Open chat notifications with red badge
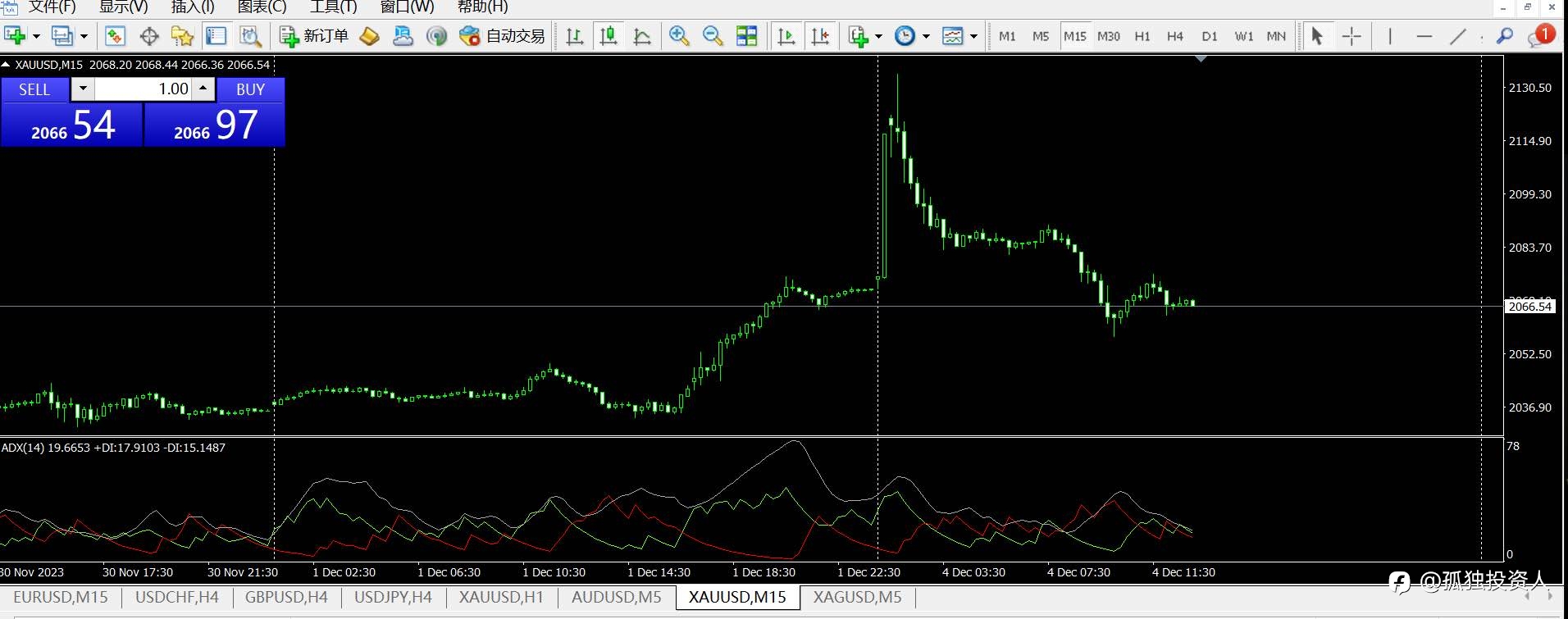Viewport: 1568px width, 619px height. tap(1541, 36)
